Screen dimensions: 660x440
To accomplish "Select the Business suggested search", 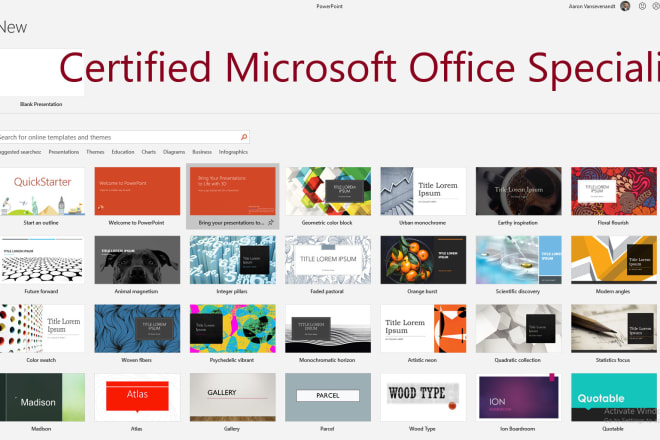I will pyautogui.click(x=202, y=152).
